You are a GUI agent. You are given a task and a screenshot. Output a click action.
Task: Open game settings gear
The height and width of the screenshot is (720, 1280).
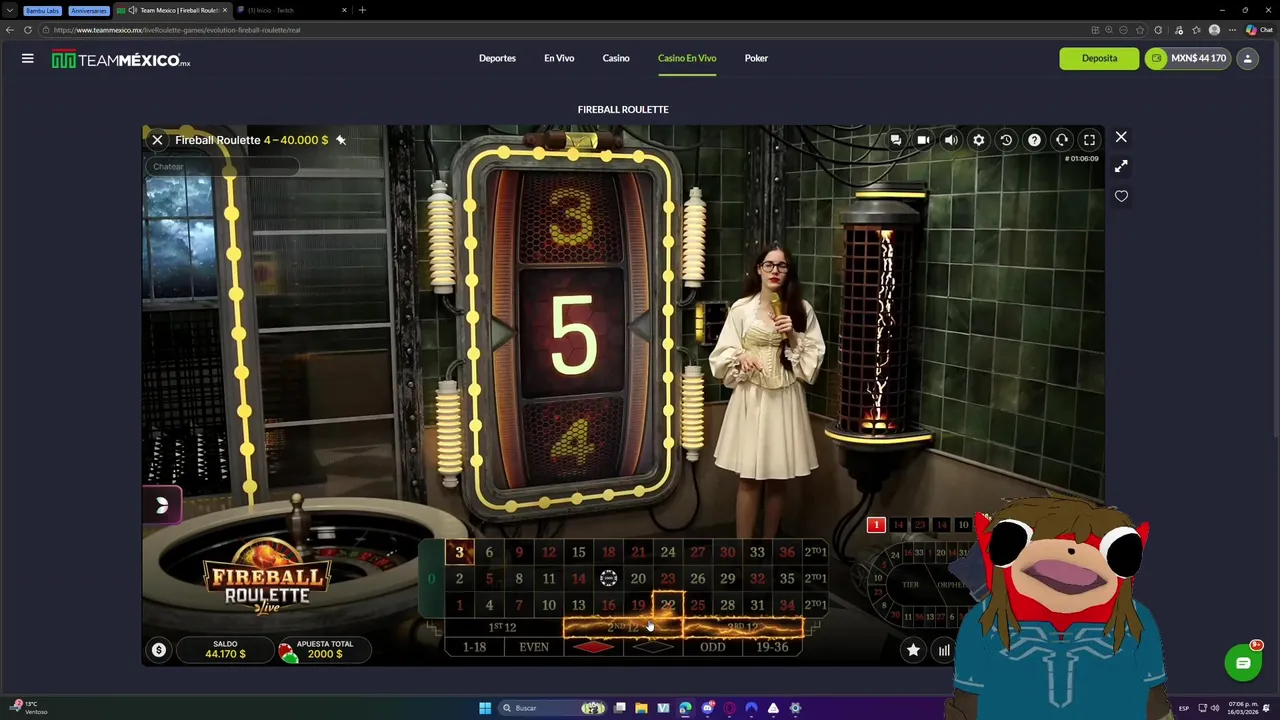point(979,140)
